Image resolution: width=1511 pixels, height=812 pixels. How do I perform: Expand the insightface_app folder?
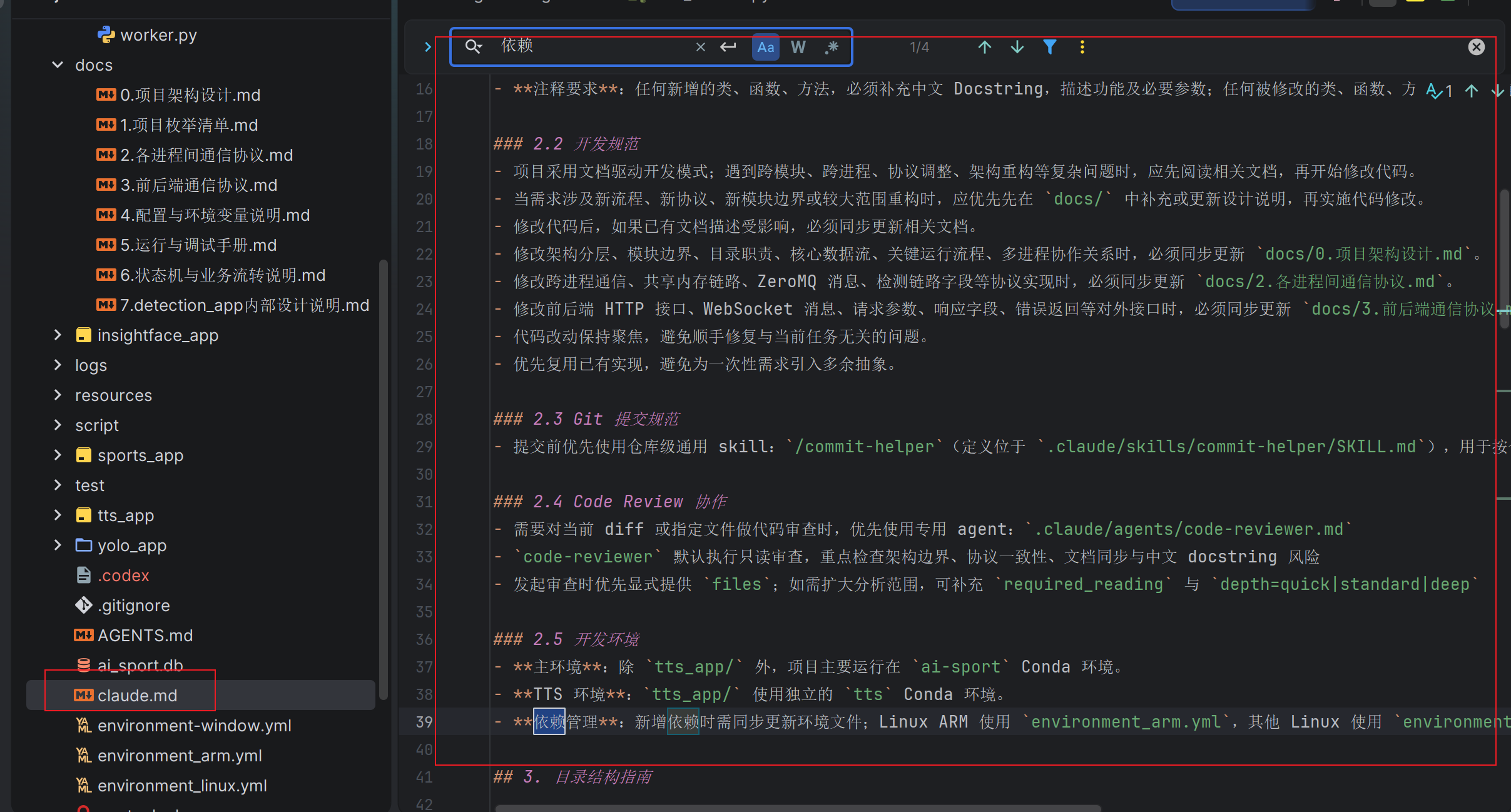point(58,335)
